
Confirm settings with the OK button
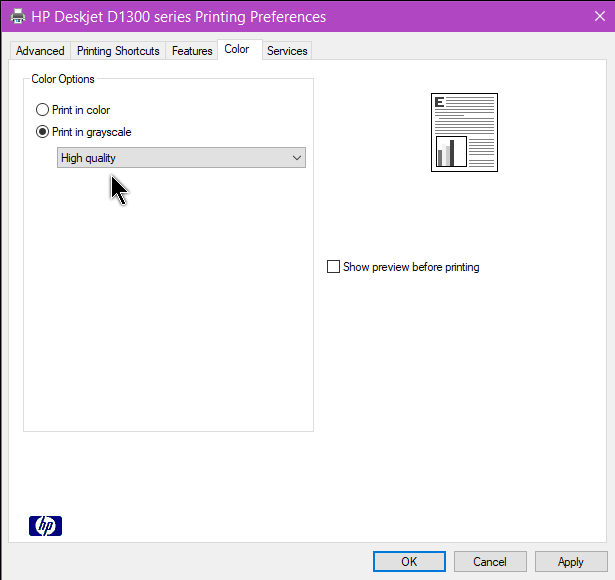pyautogui.click(x=409, y=562)
